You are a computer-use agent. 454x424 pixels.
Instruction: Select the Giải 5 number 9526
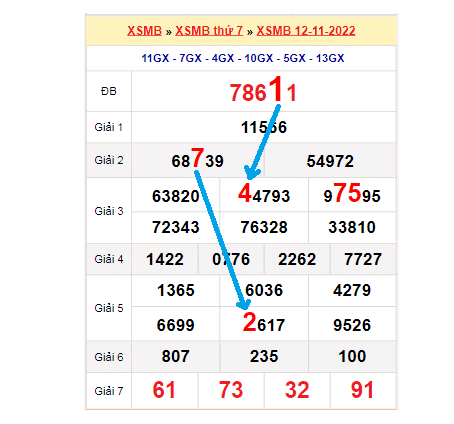[352, 325]
